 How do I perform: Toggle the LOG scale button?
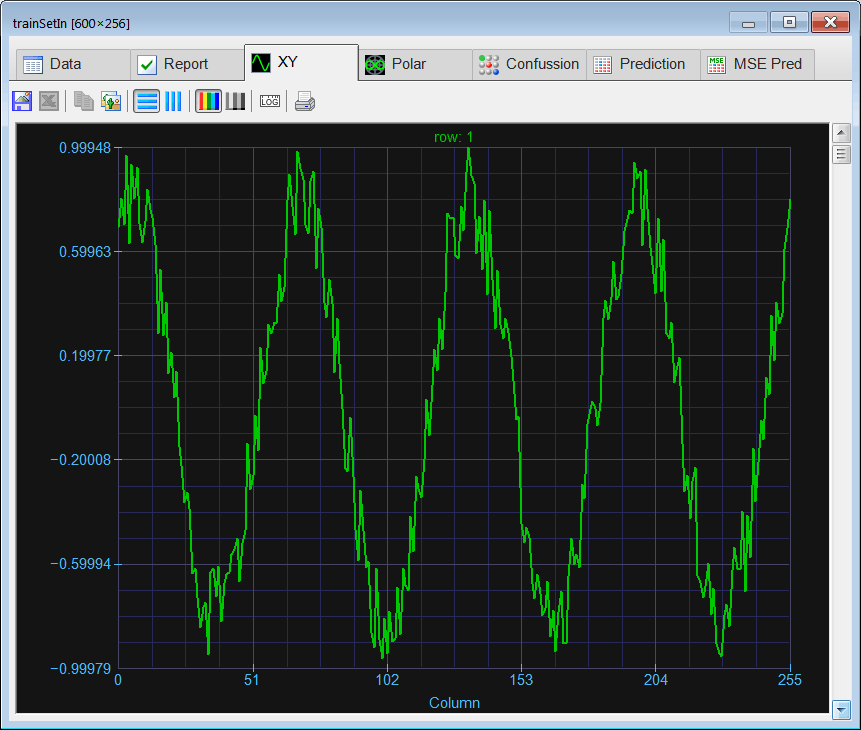(270, 101)
